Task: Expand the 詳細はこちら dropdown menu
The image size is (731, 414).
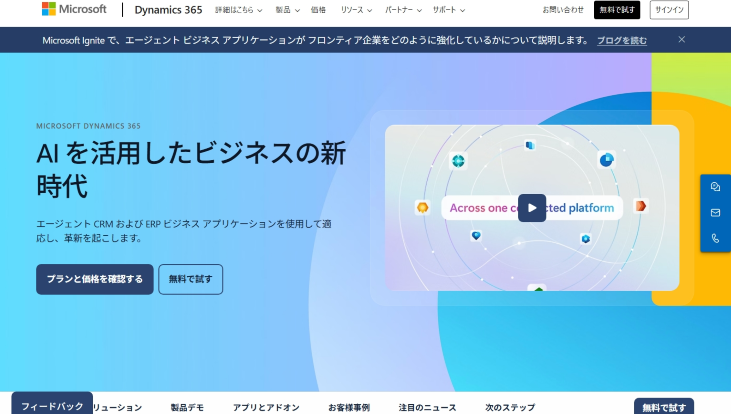Action: [239, 10]
